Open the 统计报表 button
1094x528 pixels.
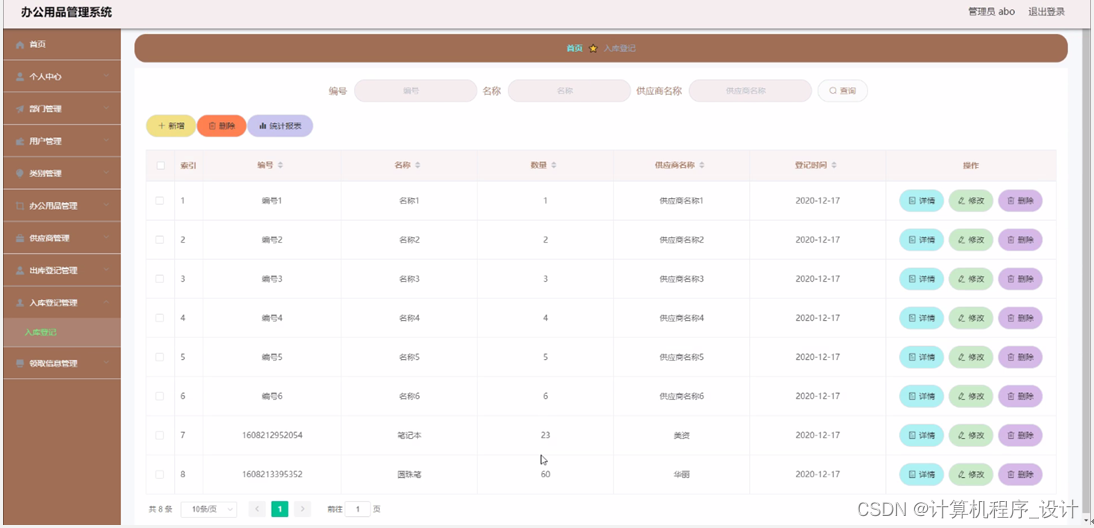tap(280, 126)
